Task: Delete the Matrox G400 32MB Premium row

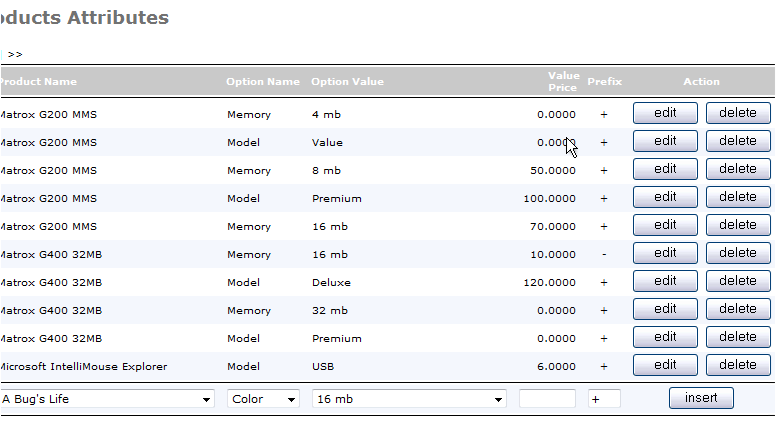Action: 738,338
